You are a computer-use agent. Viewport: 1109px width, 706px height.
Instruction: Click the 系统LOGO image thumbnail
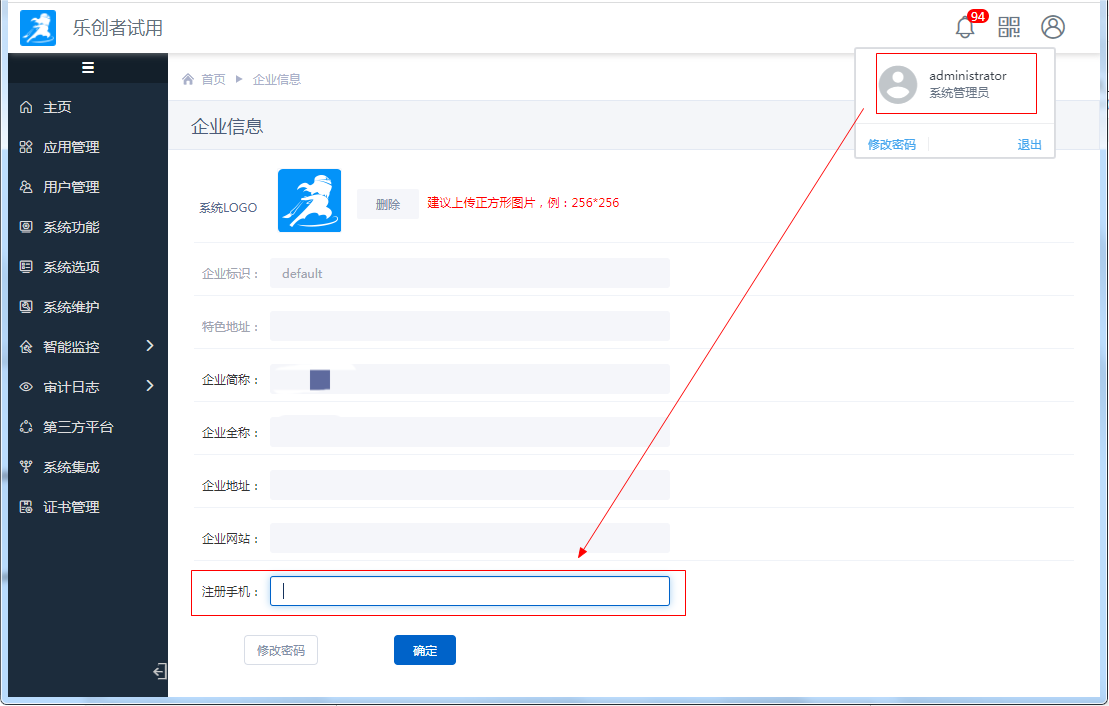coord(309,201)
